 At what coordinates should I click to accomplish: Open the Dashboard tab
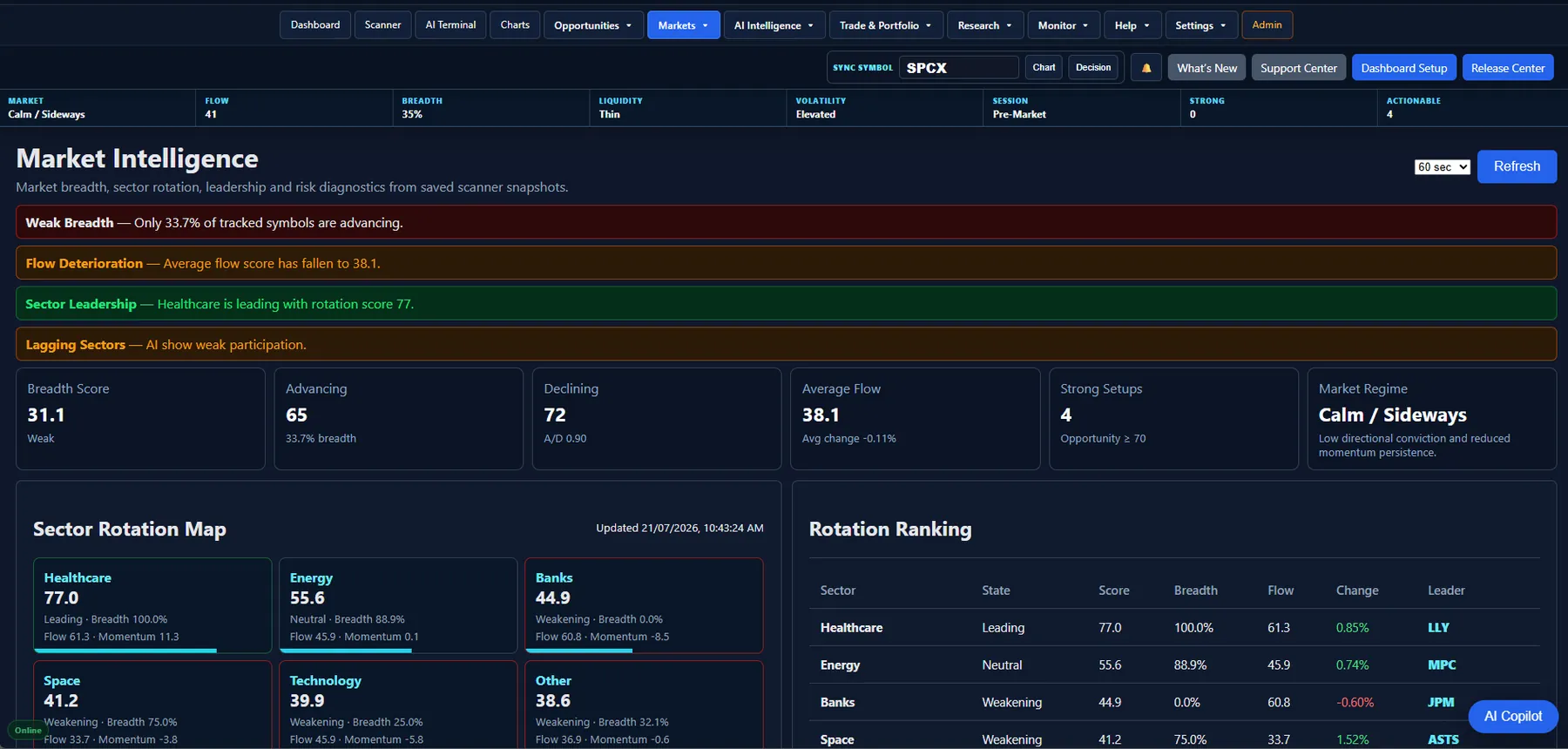pos(315,25)
